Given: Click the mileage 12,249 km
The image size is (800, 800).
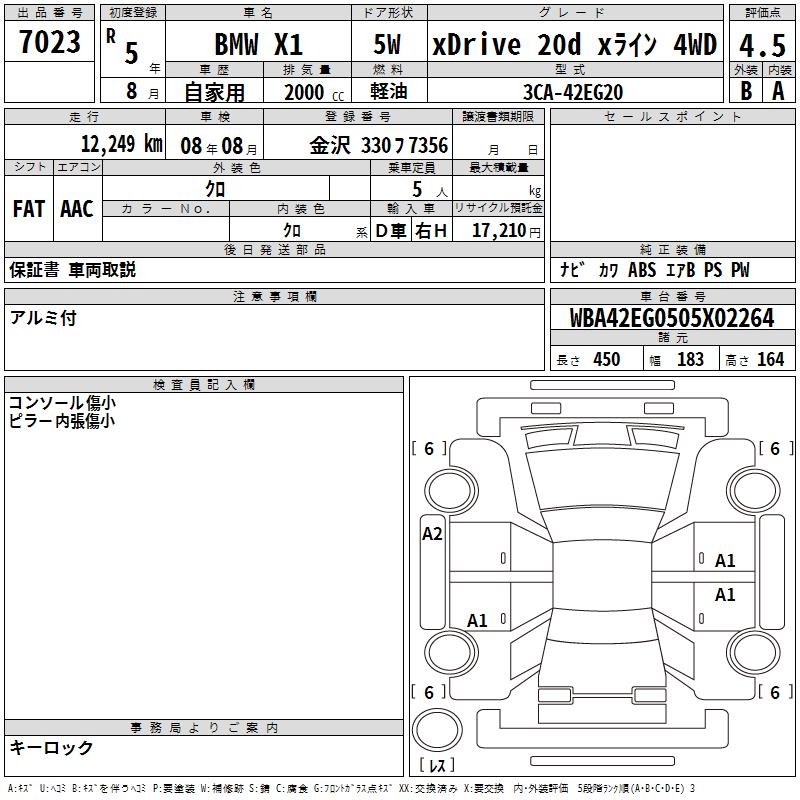Looking at the screenshot, I should click(121, 144).
